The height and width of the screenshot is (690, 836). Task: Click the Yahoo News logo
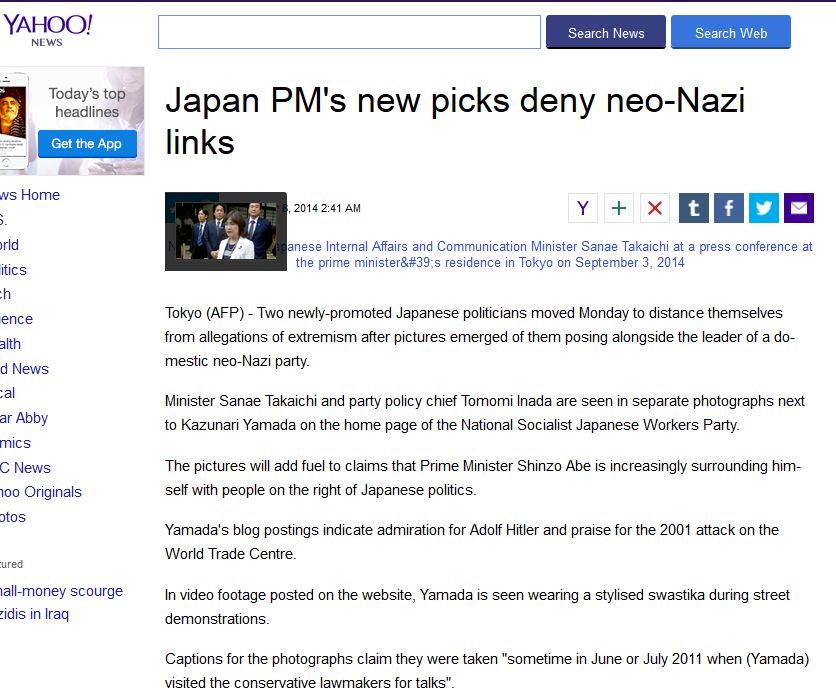48,30
